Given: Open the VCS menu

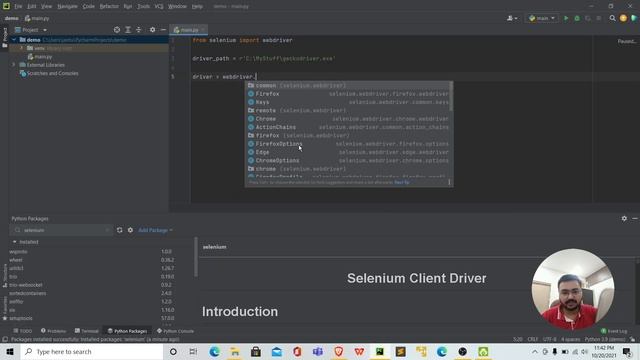Looking at the screenshot, I should pos(159,7).
